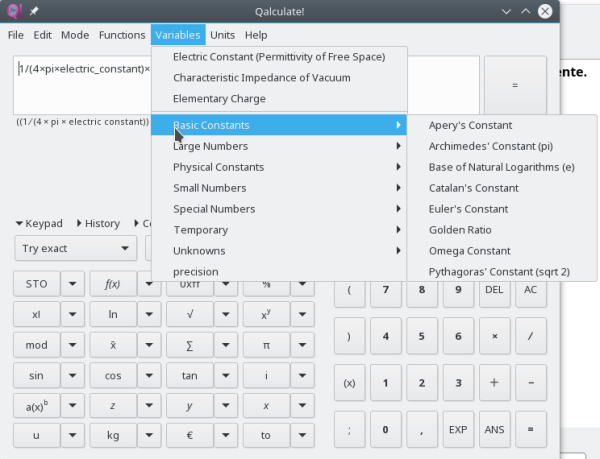The width and height of the screenshot is (600, 459).
Task: Click the f(x) function button
Action: [113, 283]
